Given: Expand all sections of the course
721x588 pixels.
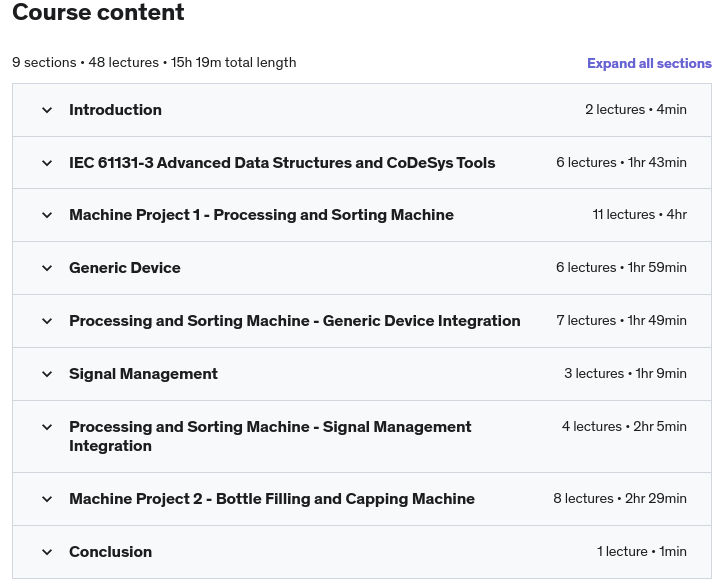Looking at the screenshot, I should [x=649, y=63].
